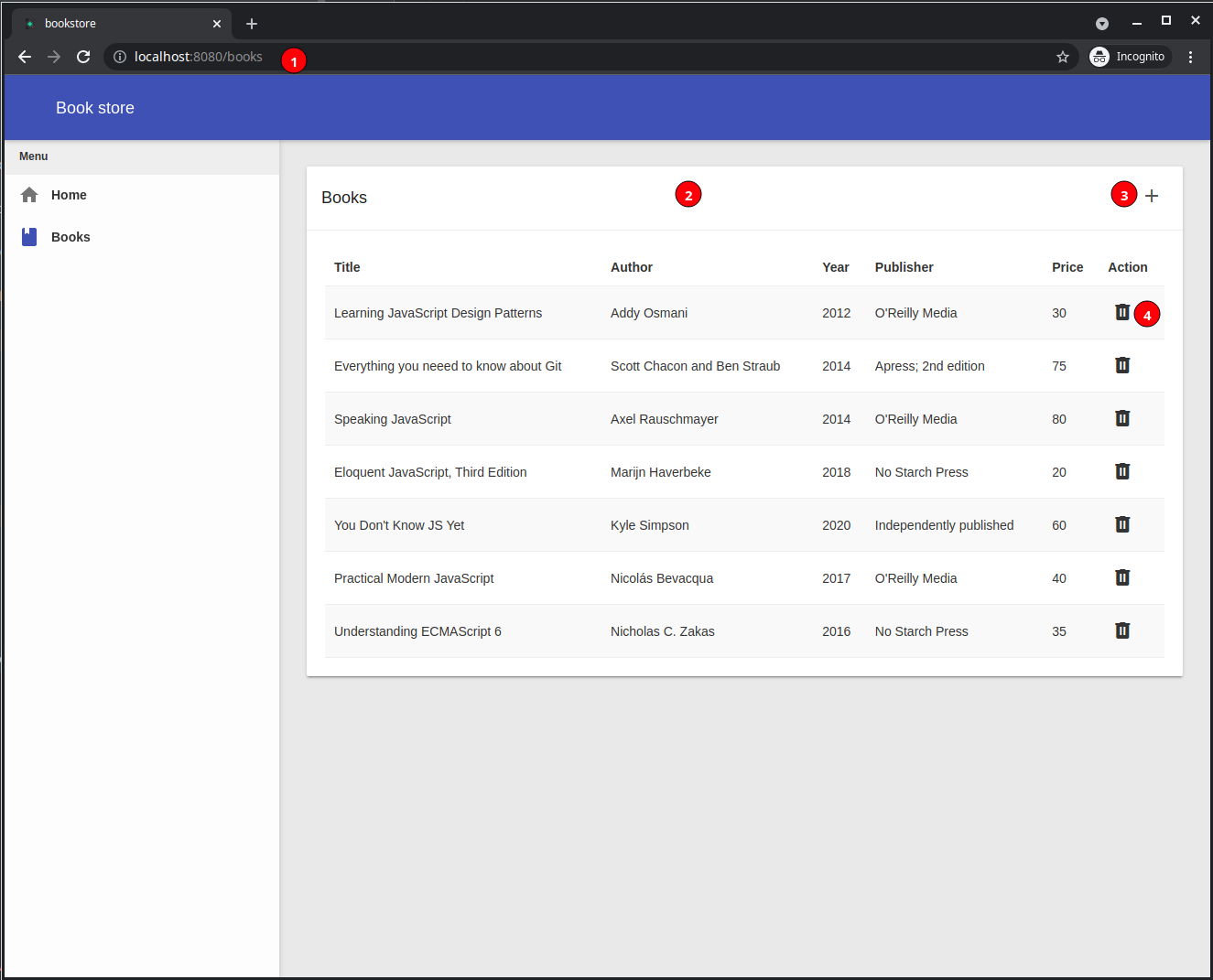Screen dimensions: 1213x980
Task: Open the Chrome three-dot menu
Action: pos(1190,57)
